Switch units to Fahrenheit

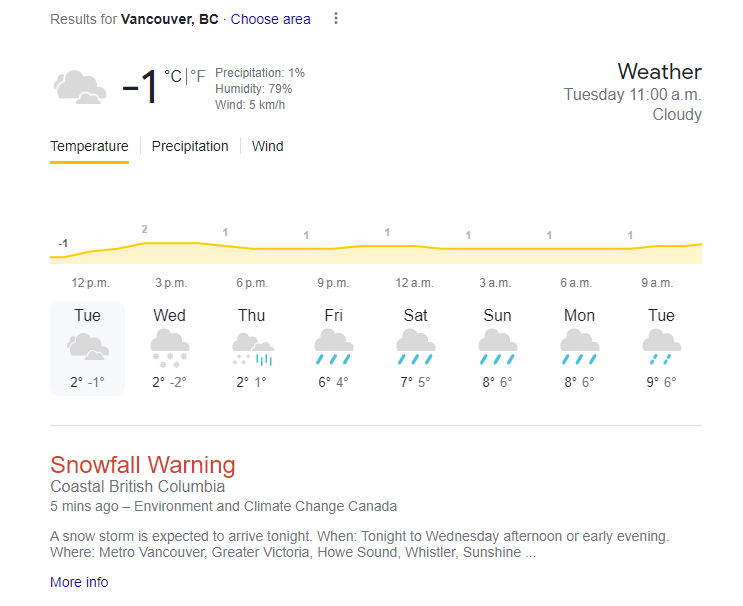tap(198, 76)
